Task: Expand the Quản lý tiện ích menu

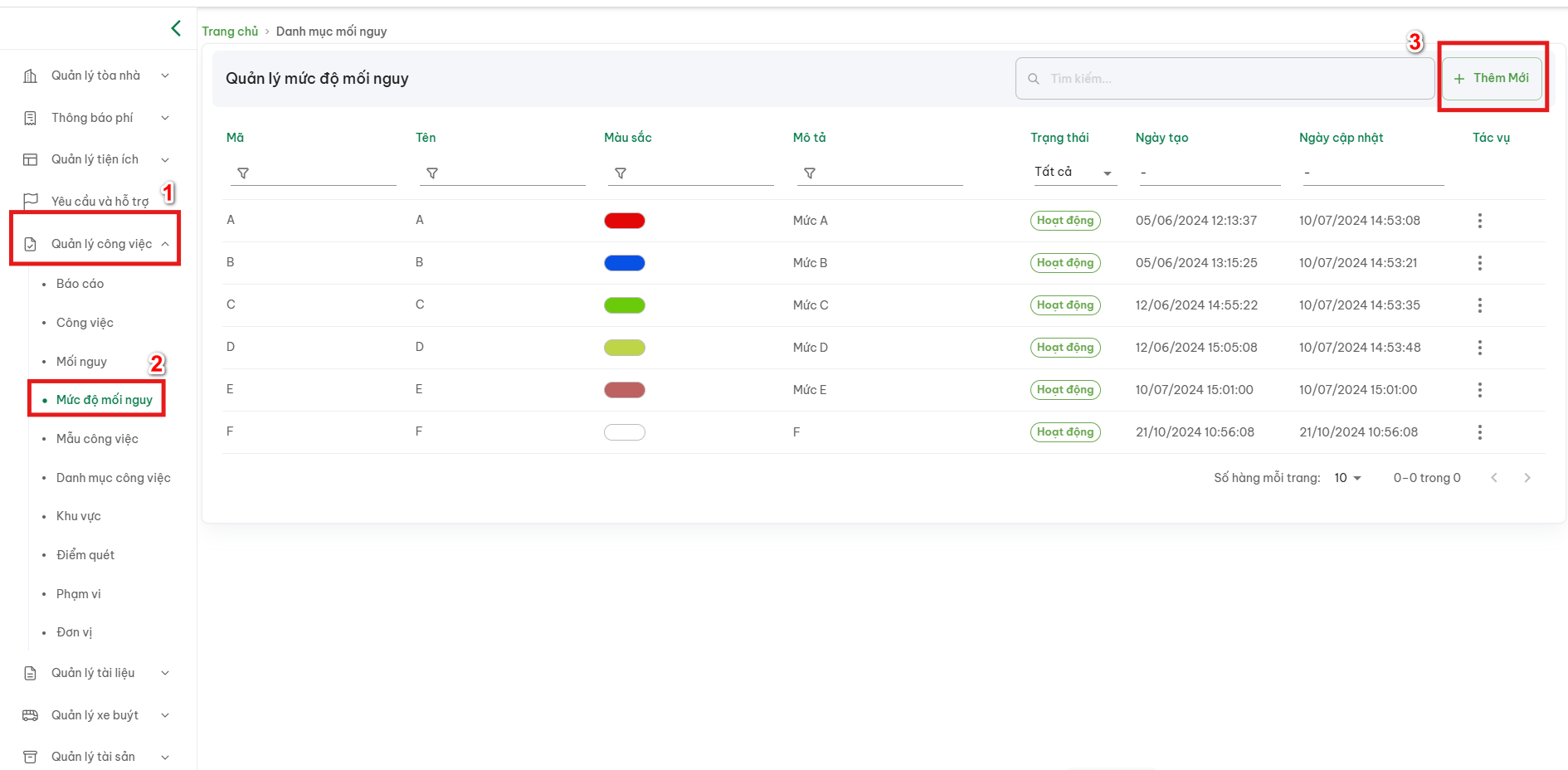Action: pyautogui.click(x=165, y=159)
